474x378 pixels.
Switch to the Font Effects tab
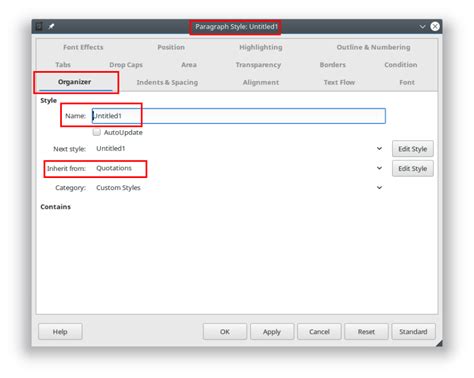pos(83,47)
